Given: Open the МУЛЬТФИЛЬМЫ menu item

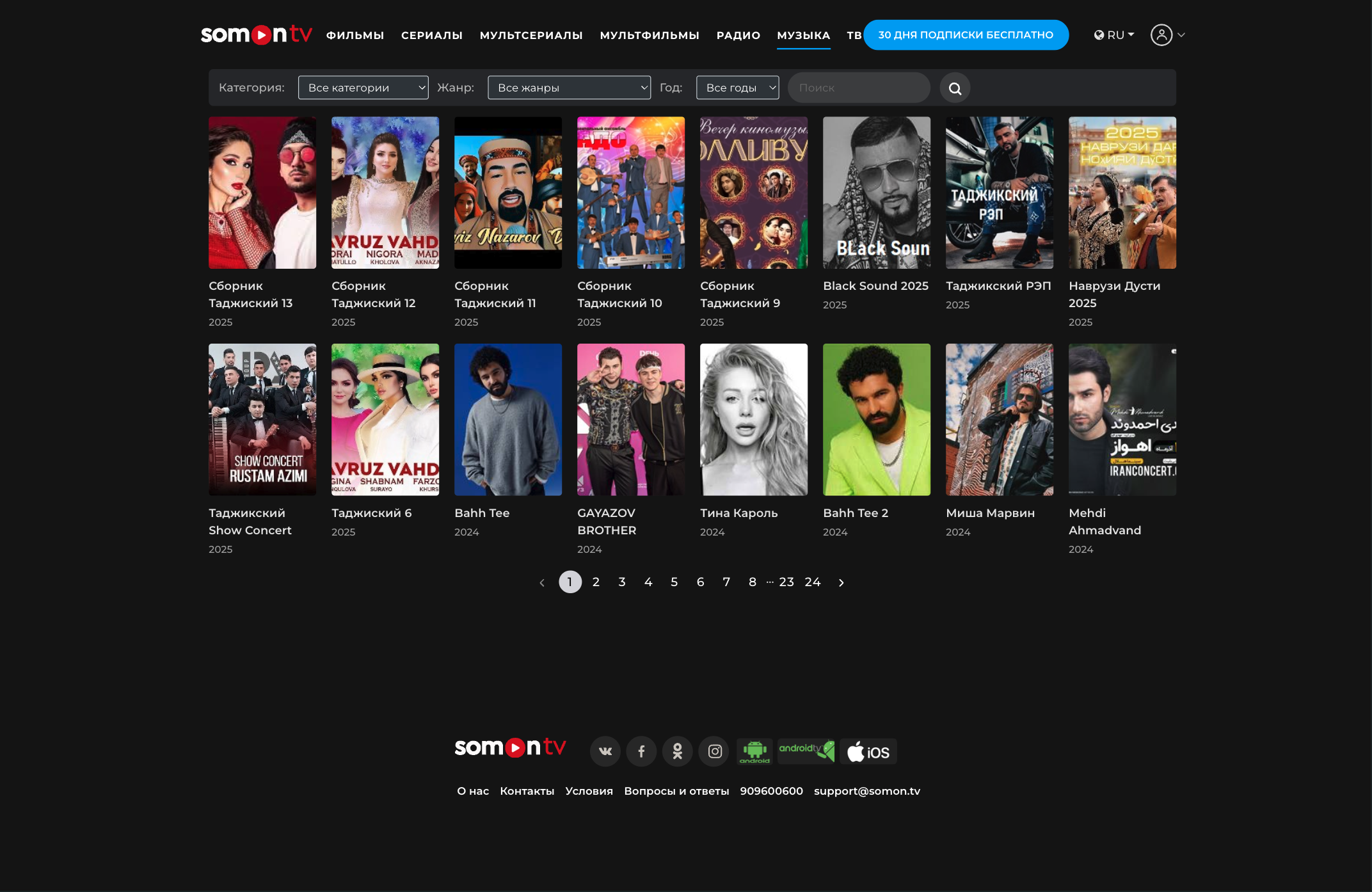Looking at the screenshot, I should (650, 35).
